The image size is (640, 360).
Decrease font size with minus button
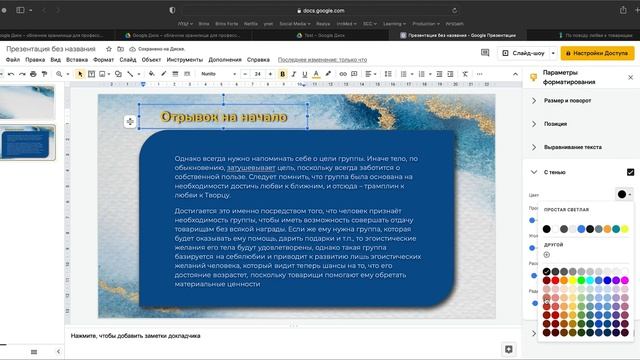coord(245,74)
